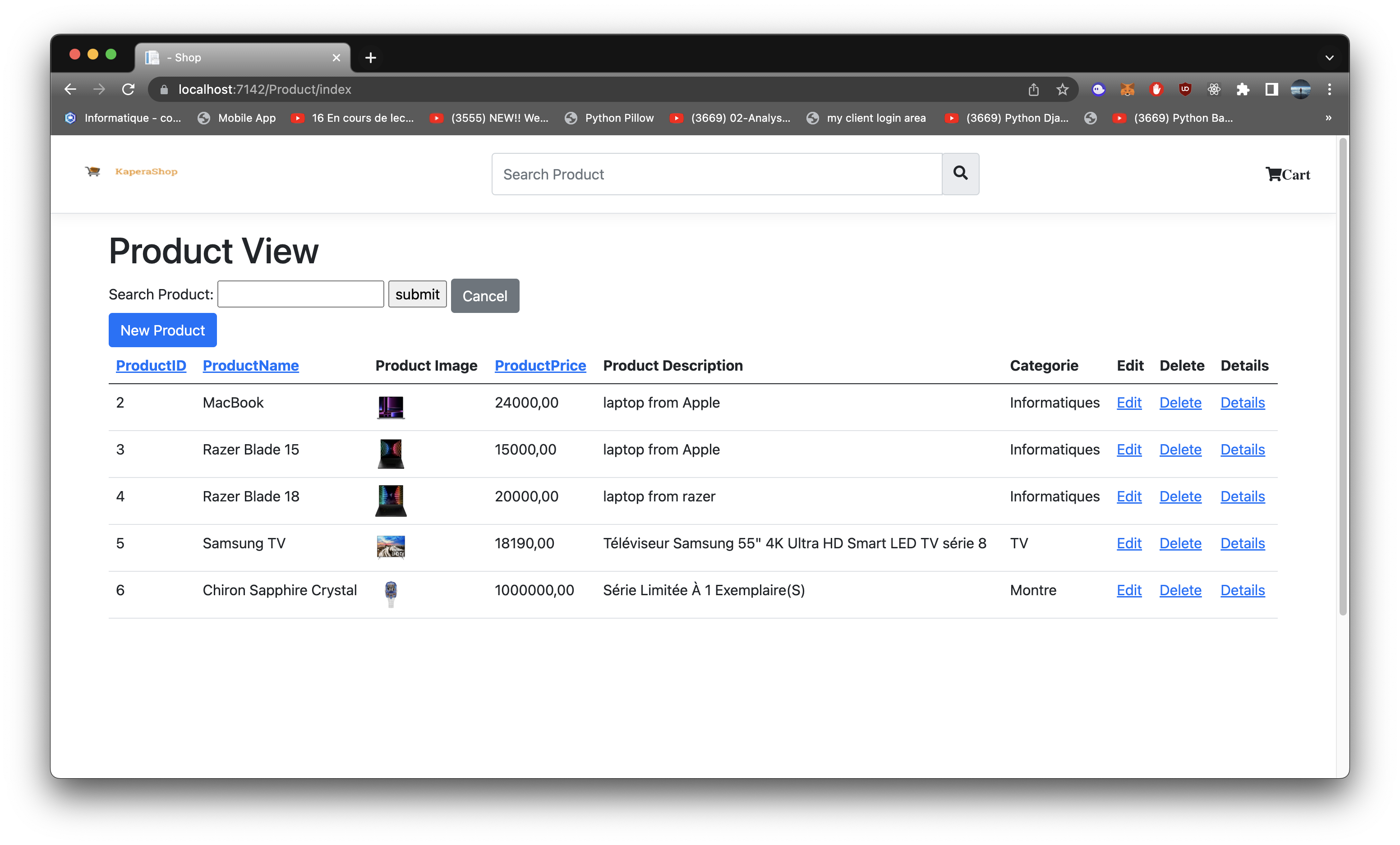Sort the table by ProductPrice
The width and height of the screenshot is (1400, 845).
(540, 366)
